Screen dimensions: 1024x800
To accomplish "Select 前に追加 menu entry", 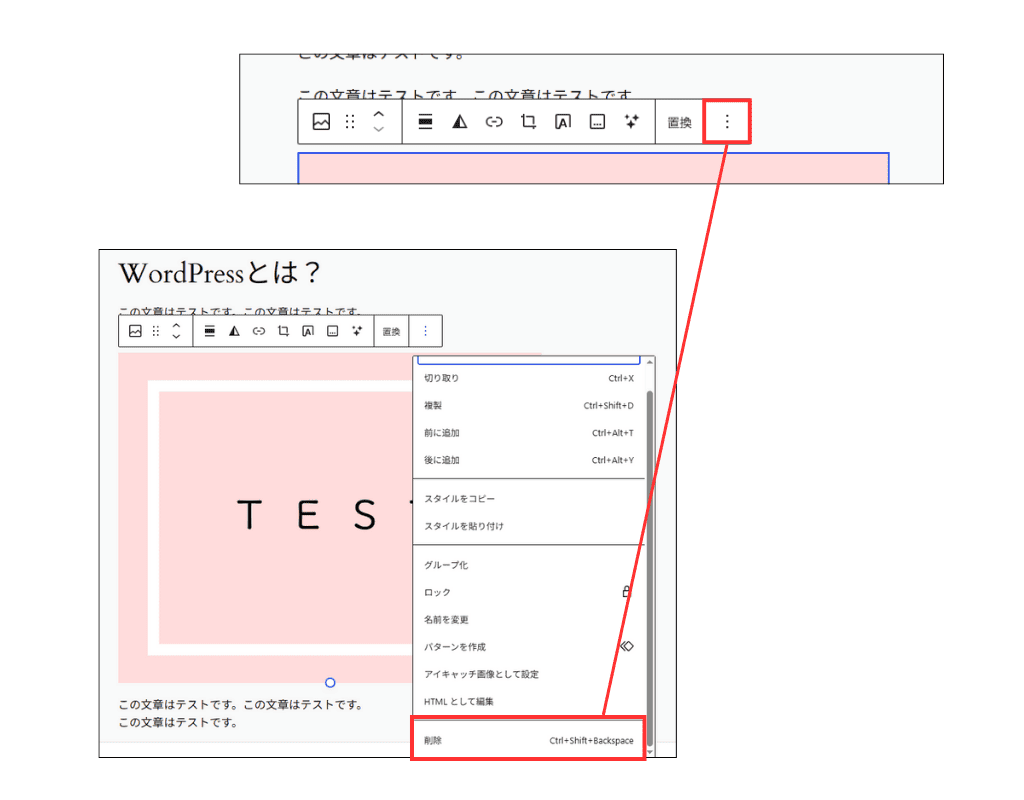I will 529,433.
